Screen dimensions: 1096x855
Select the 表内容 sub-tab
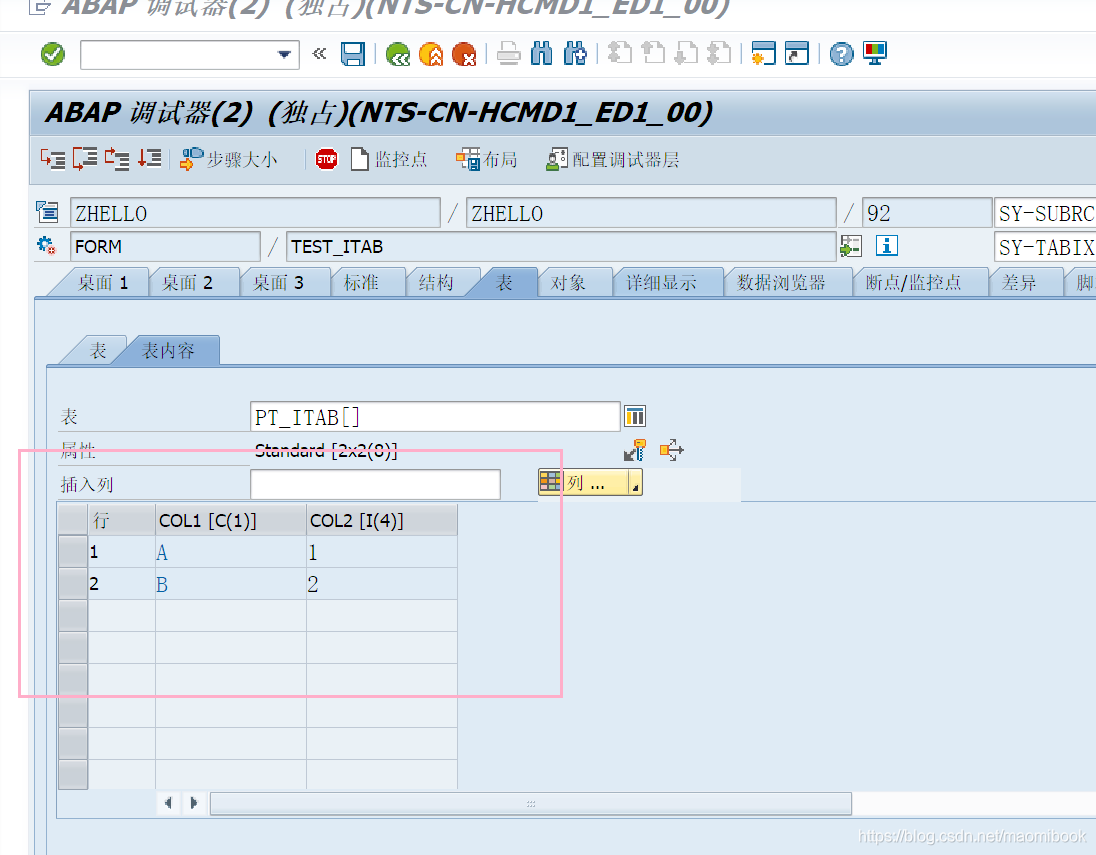coord(168,350)
